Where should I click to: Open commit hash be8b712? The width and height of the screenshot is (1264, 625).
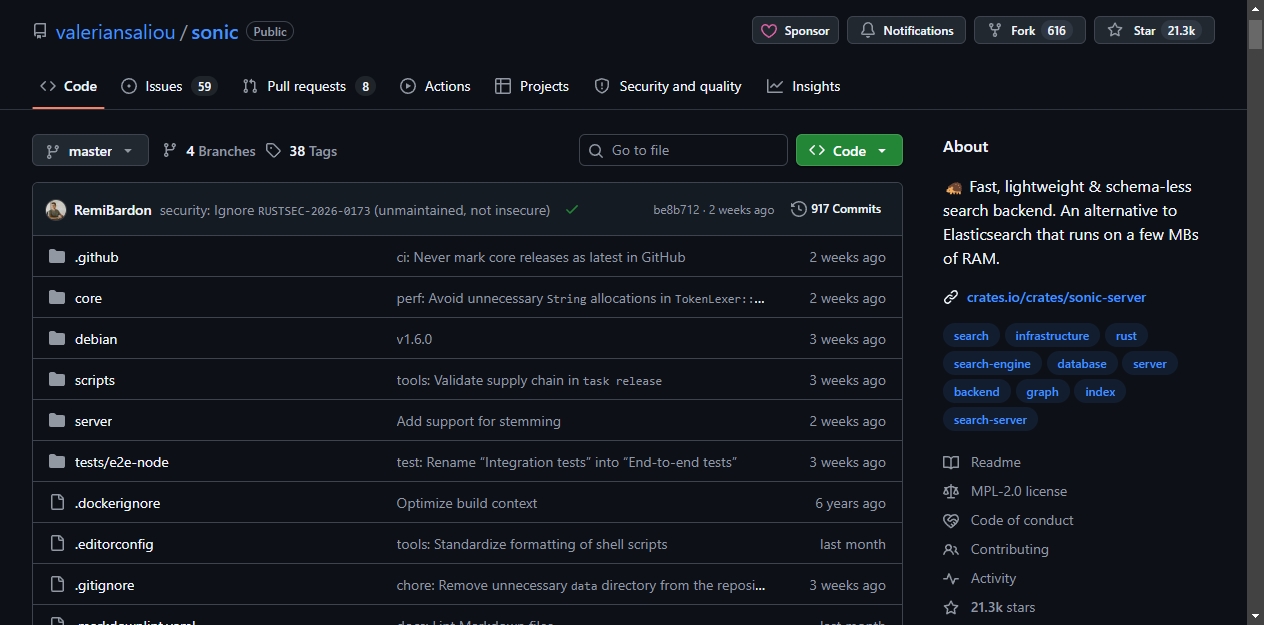pyautogui.click(x=676, y=210)
